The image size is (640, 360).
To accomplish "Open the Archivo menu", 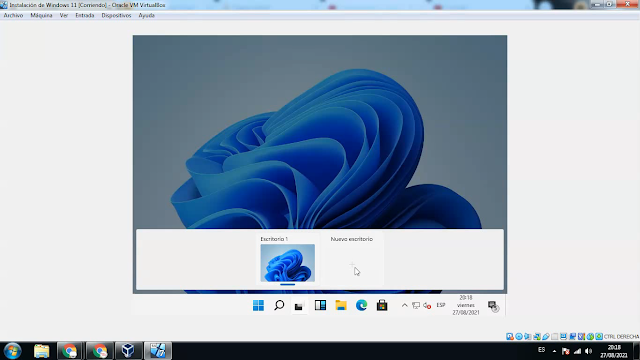I will point(13,16).
